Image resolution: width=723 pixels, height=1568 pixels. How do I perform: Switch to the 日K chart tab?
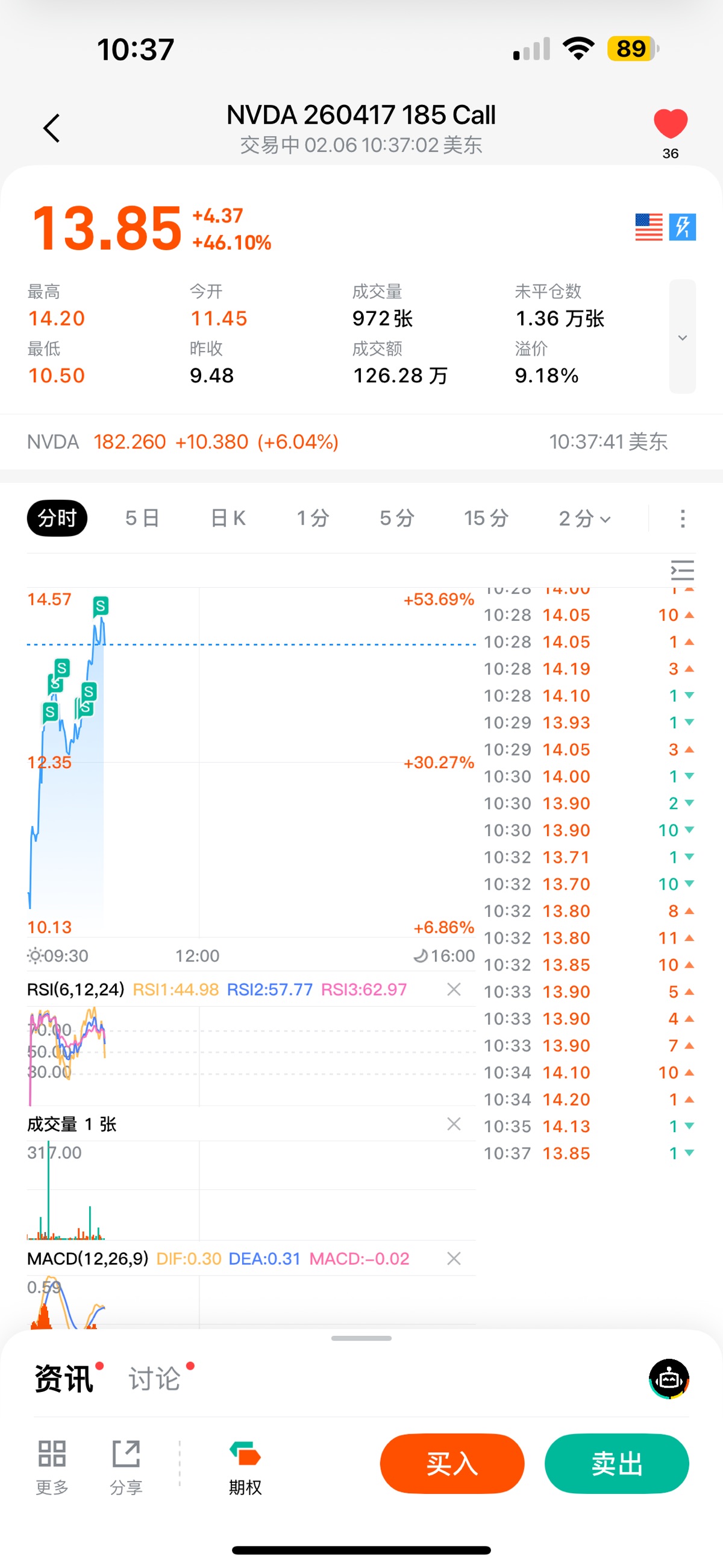(x=228, y=518)
